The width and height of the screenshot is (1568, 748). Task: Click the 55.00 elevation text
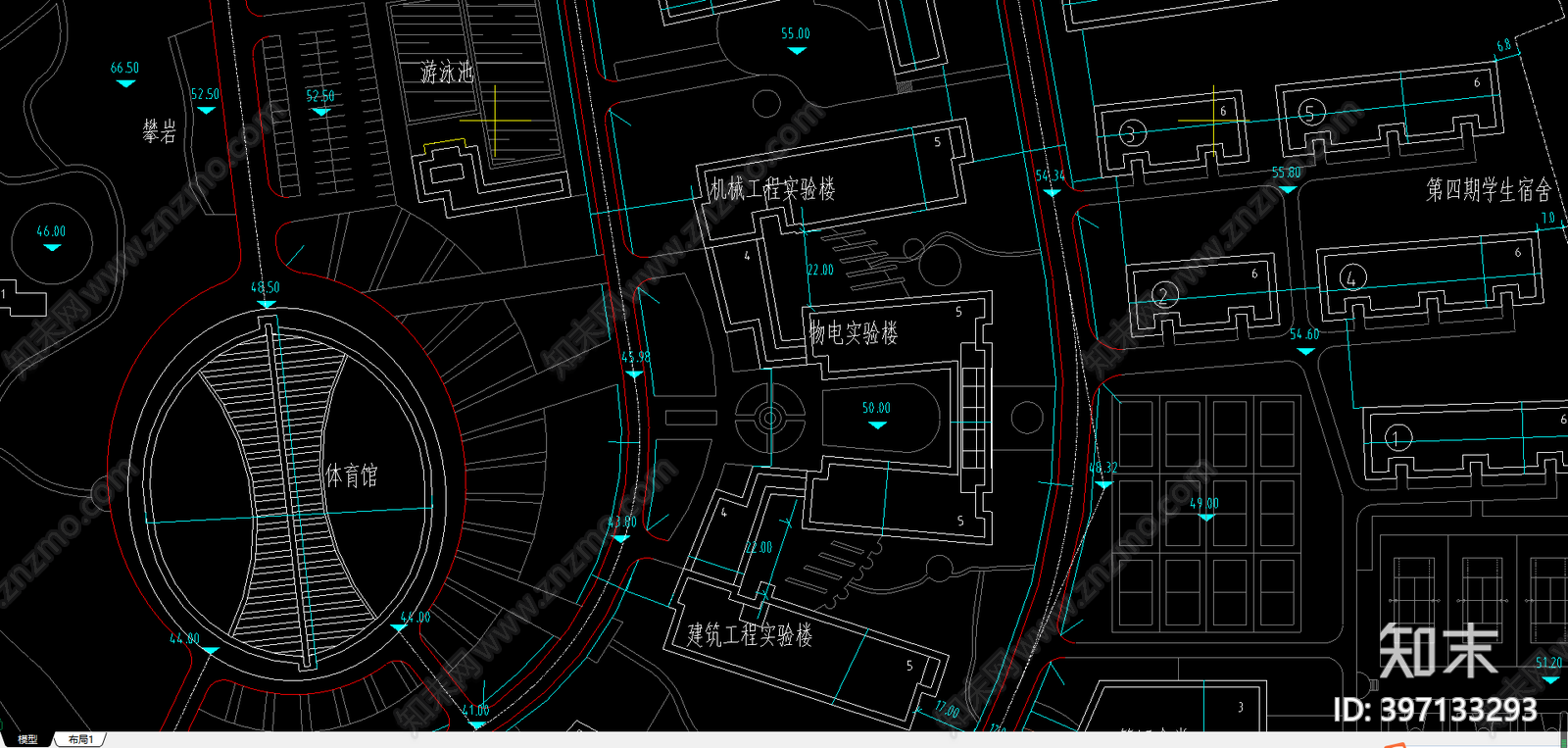[x=796, y=34]
